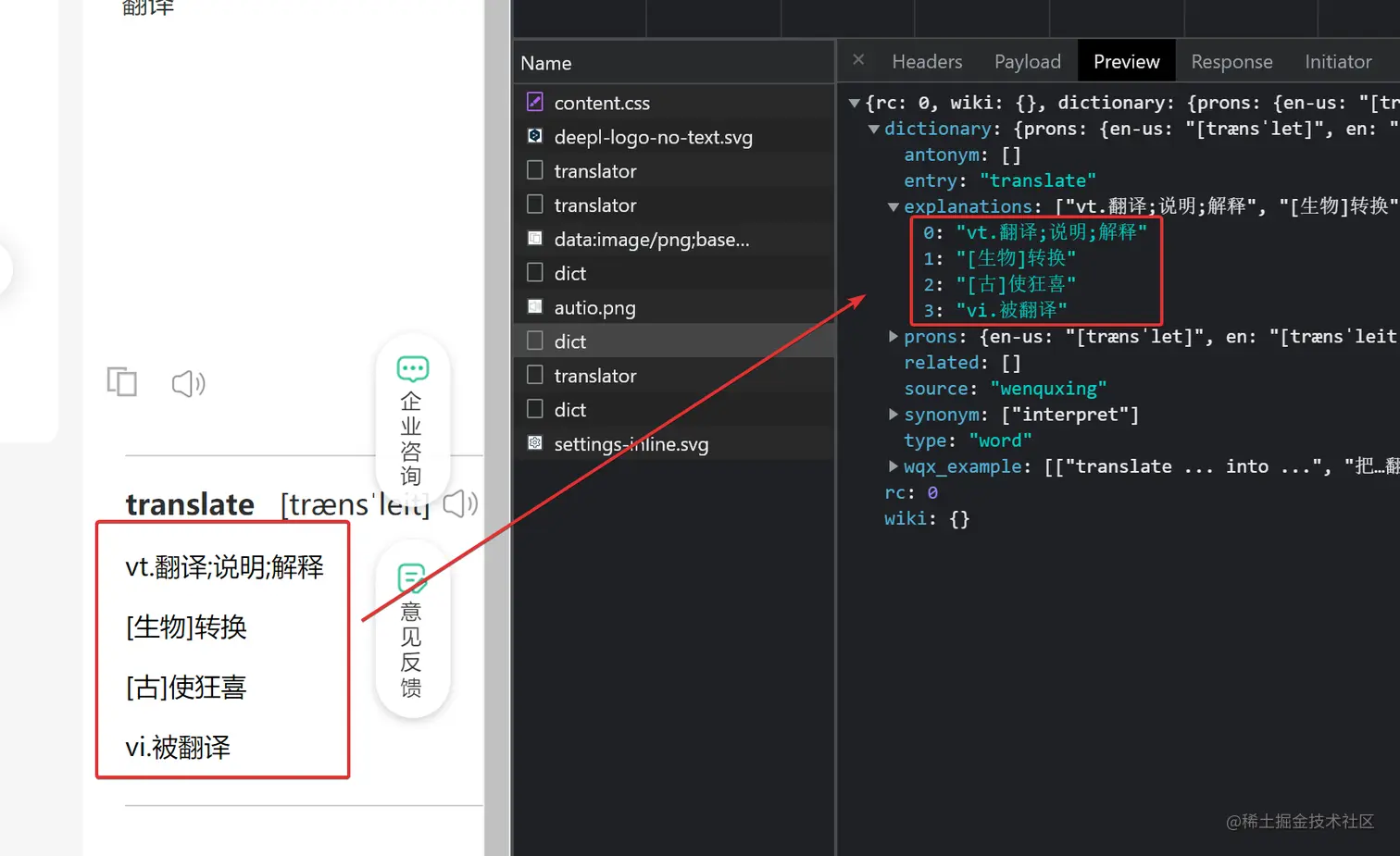The image size is (1400, 856).
Task: Switch to the Response tab
Action: [1231, 61]
